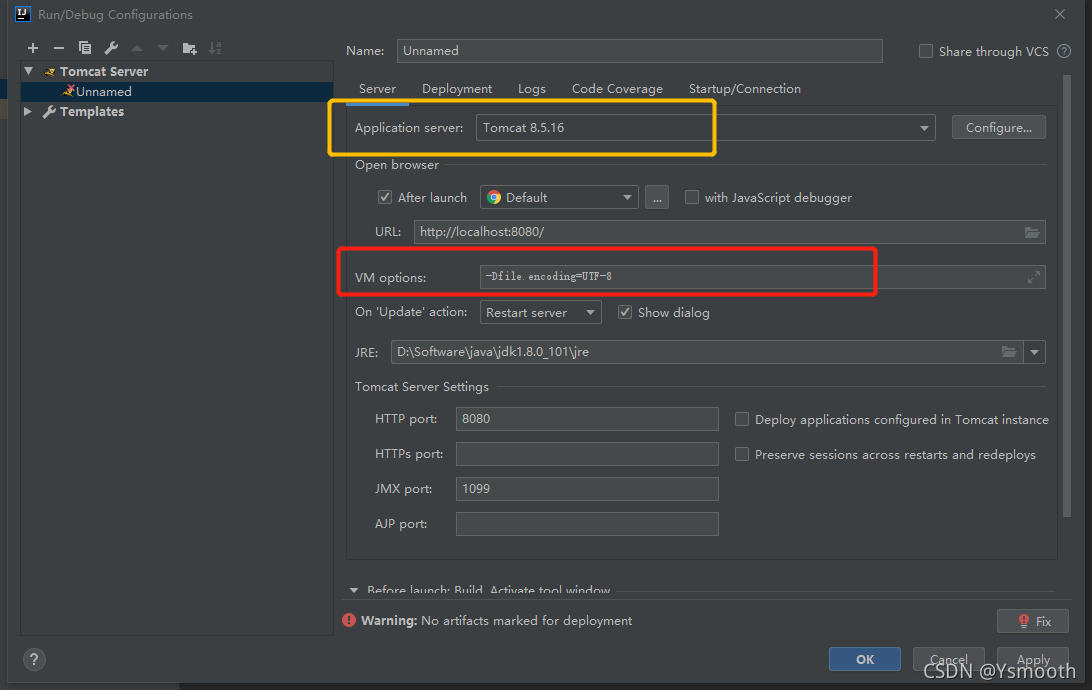
Task: Click the HTTP port field
Action: [587, 419]
